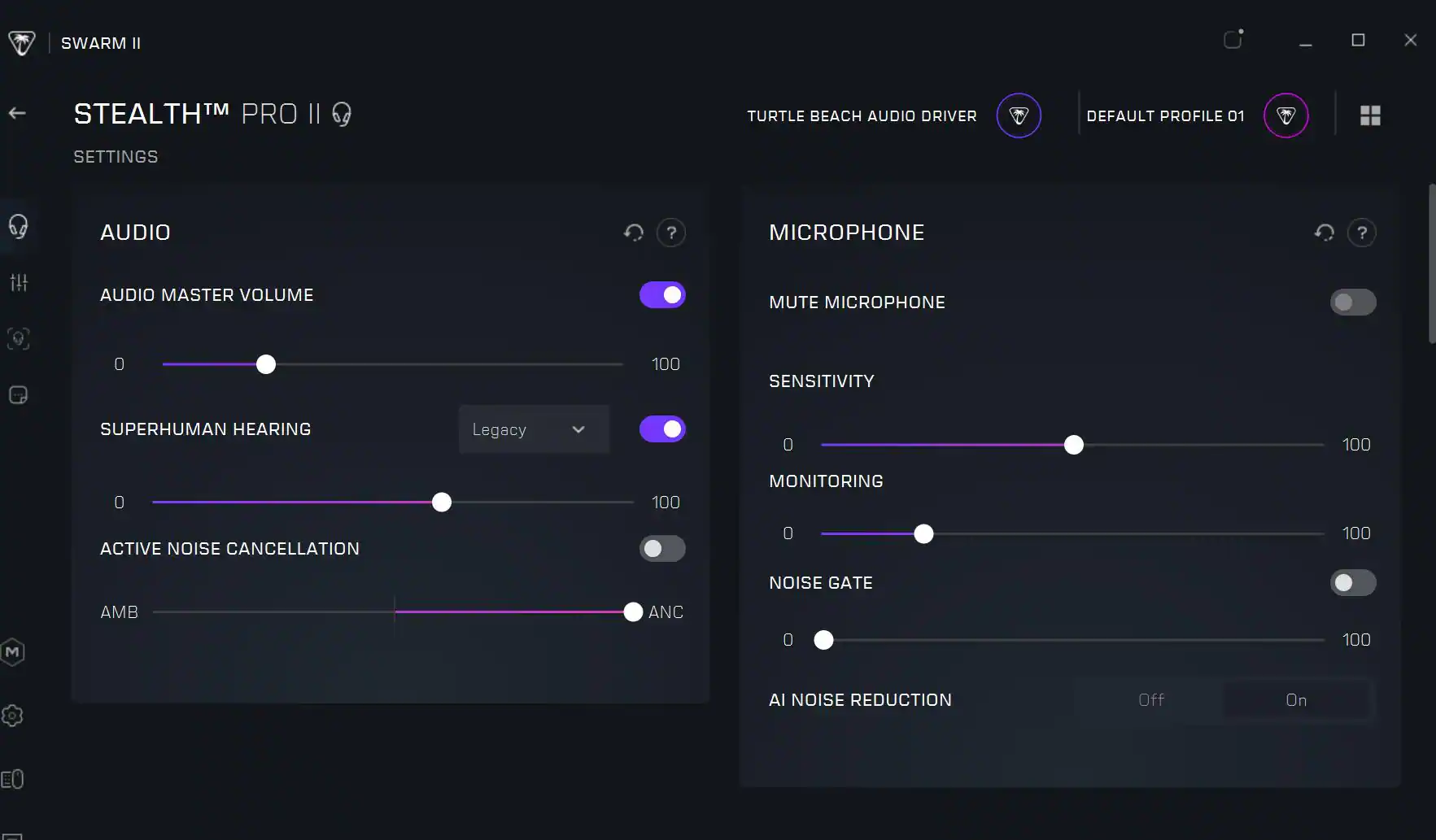Viewport: 1436px width, 840px height.
Task: Open the device storage sidebar icon
Action: tap(18, 395)
